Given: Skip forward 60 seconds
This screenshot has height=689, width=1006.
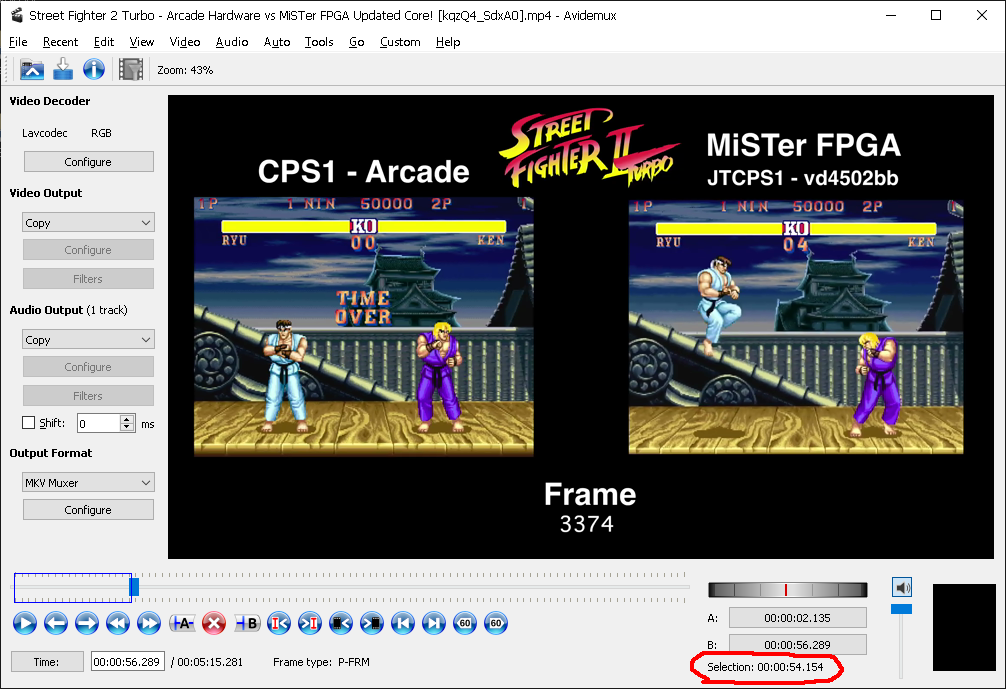Looking at the screenshot, I should (496, 623).
